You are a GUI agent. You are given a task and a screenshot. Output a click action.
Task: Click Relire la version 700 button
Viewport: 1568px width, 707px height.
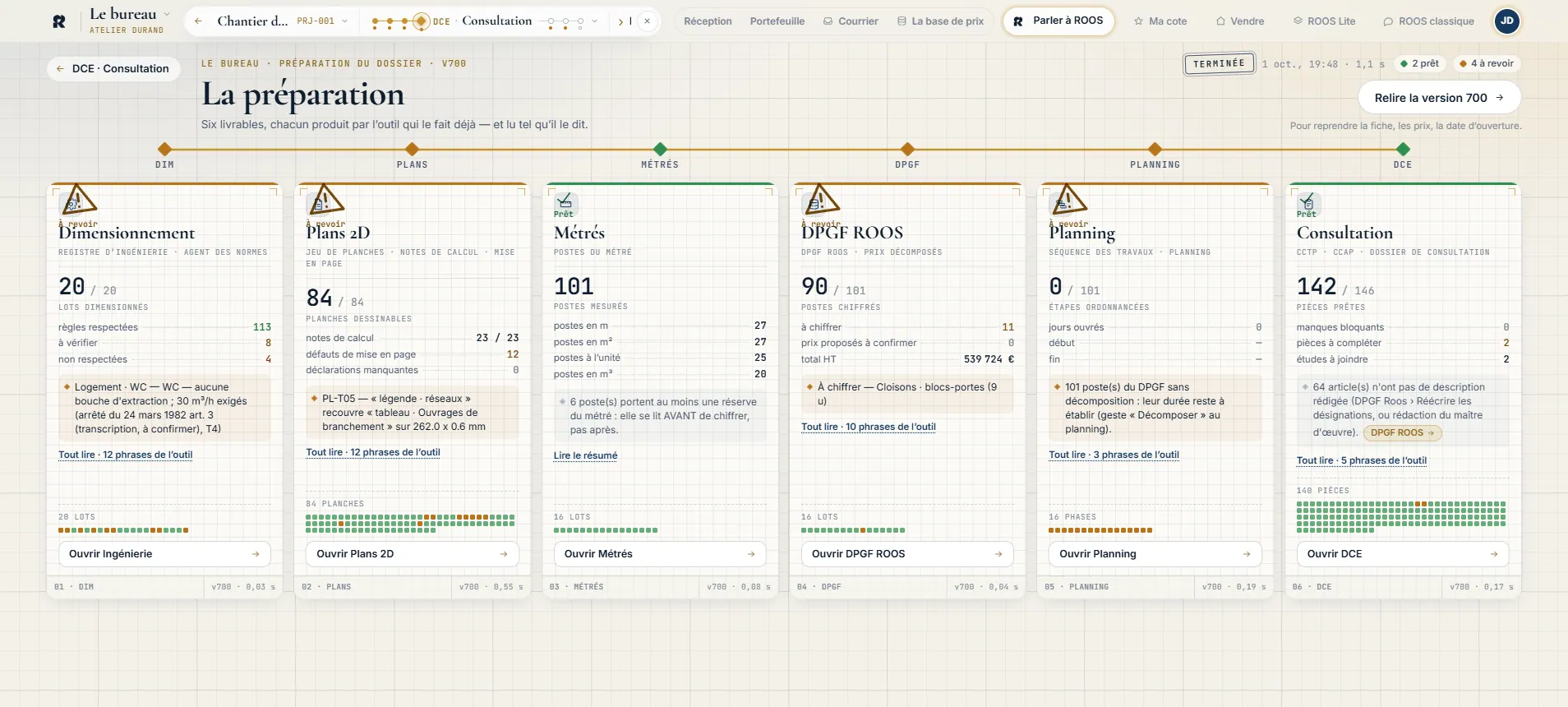point(1439,98)
